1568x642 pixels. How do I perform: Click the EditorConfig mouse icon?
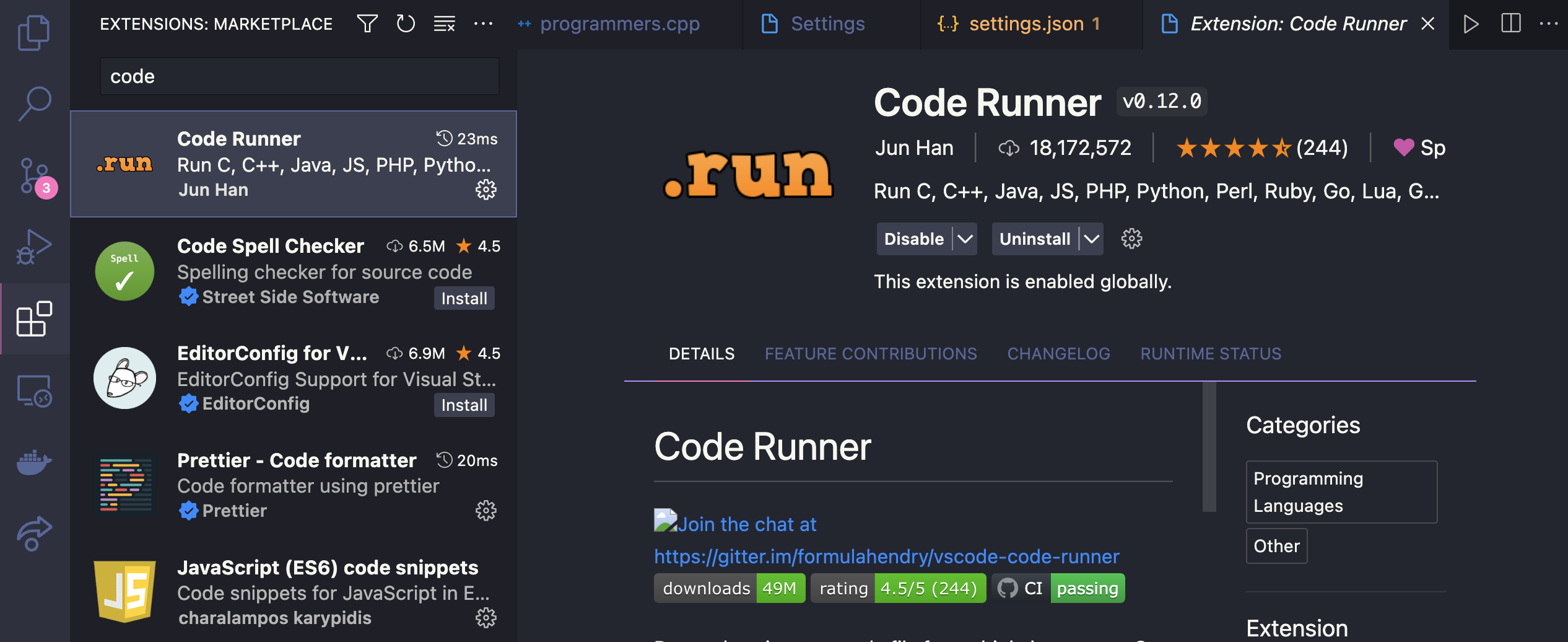point(124,378)
